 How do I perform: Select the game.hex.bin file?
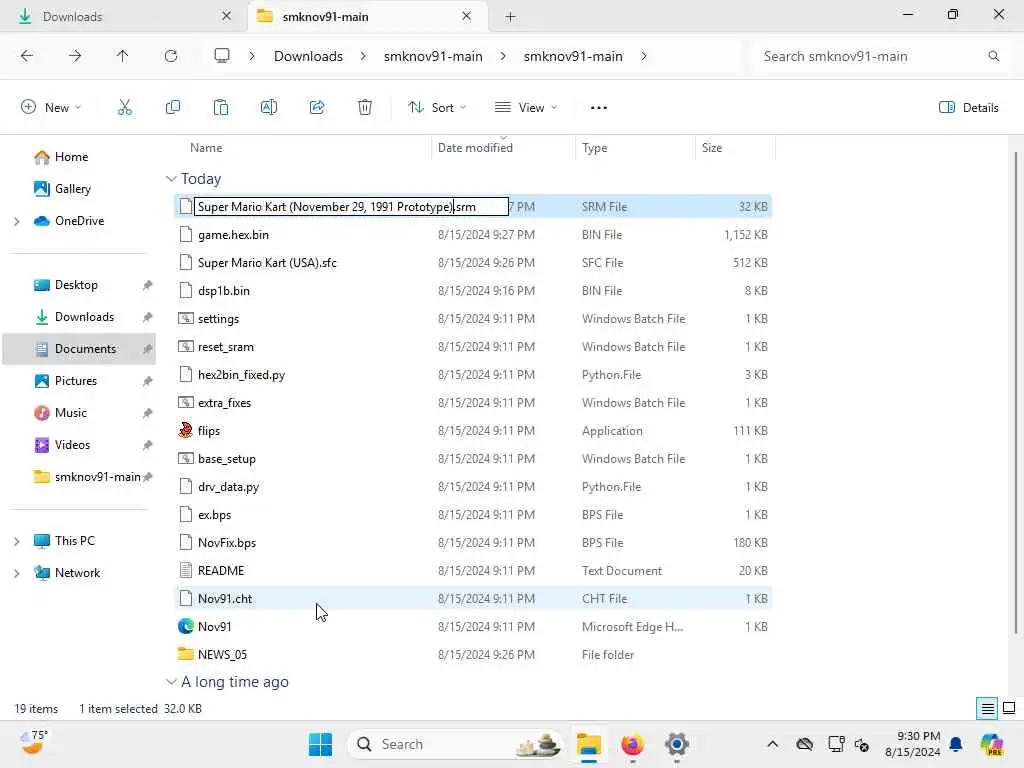pos(233,235)
